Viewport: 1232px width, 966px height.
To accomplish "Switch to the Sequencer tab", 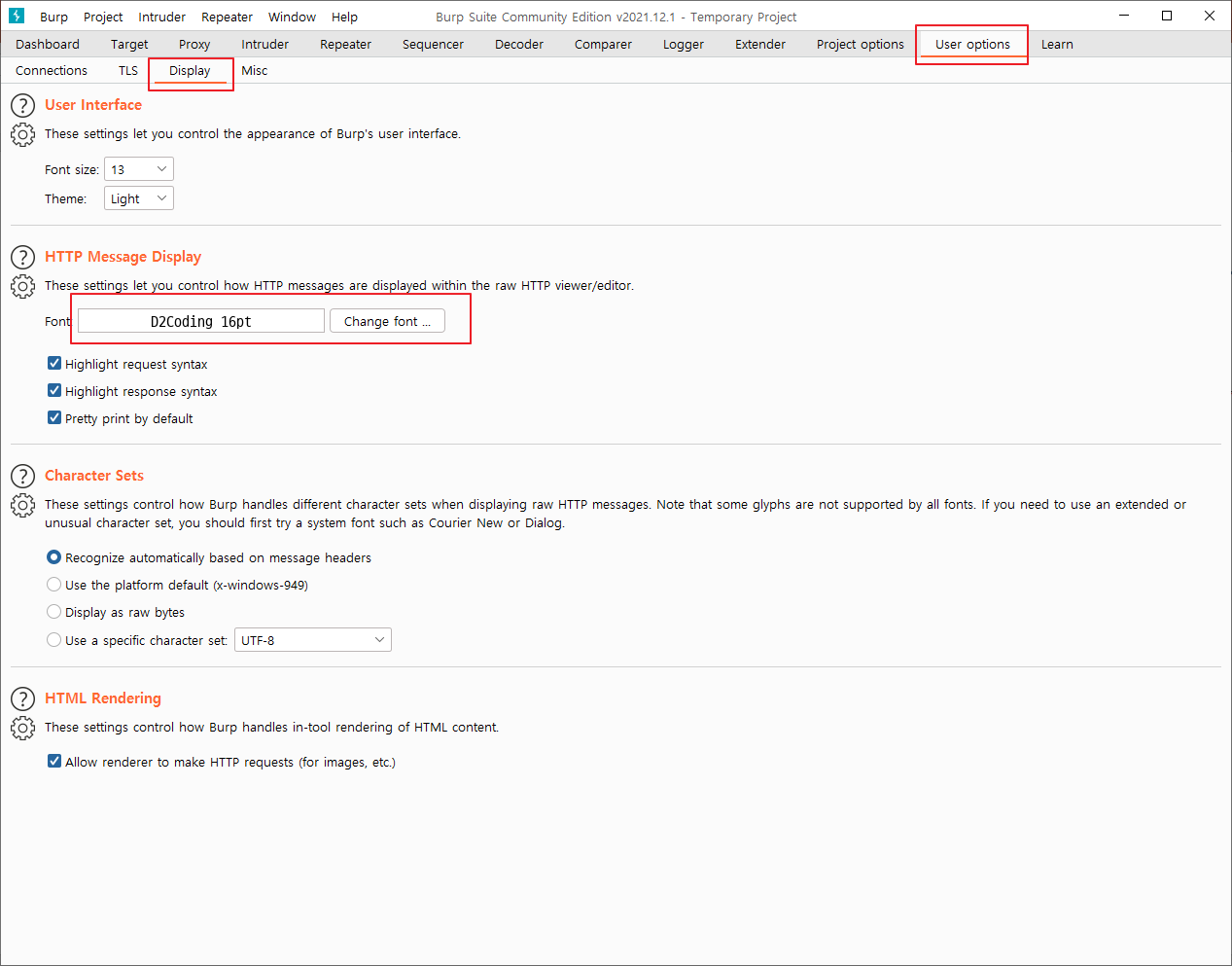I will (433, 44).
